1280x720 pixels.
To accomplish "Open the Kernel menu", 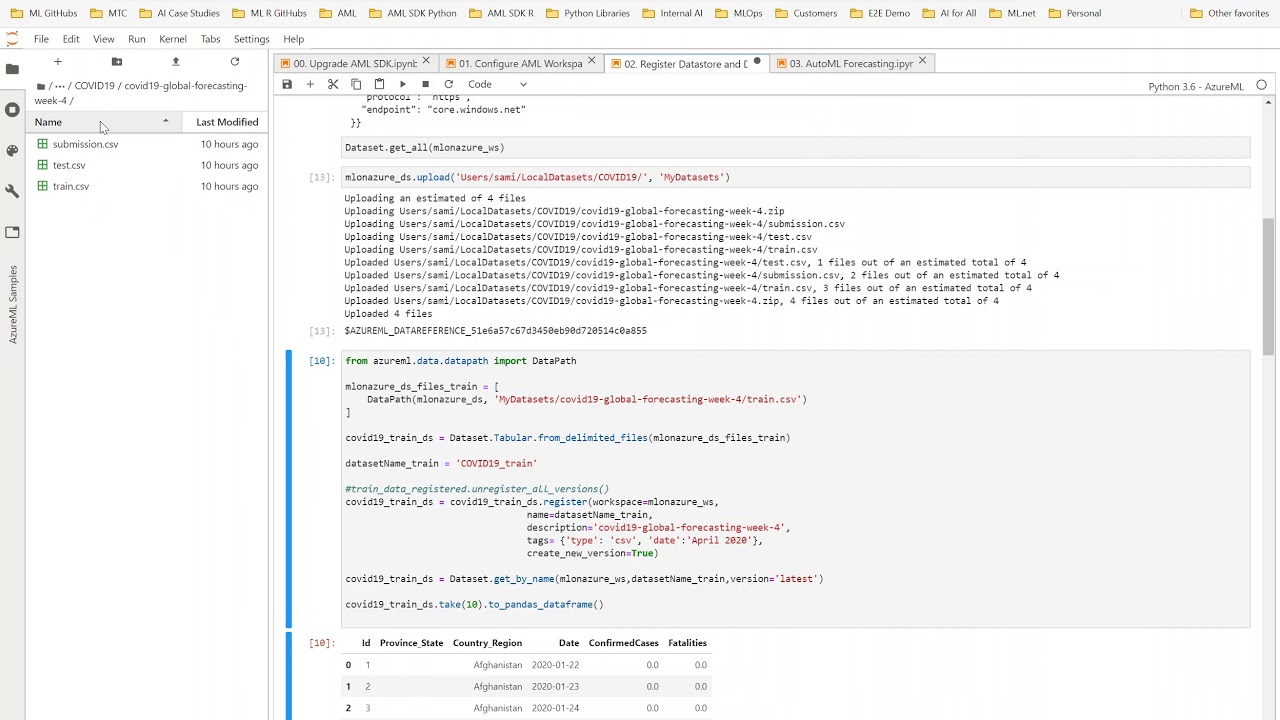I will pos(173,39).
